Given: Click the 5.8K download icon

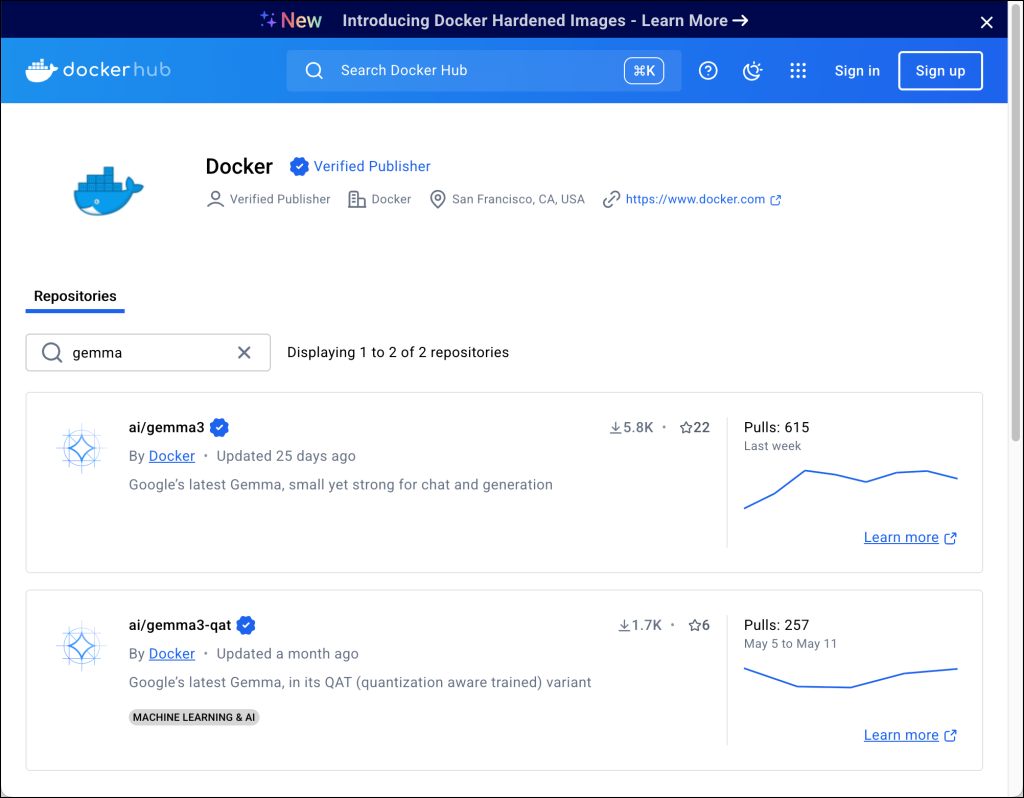Looking at the screenshot, I should point(615,427).
